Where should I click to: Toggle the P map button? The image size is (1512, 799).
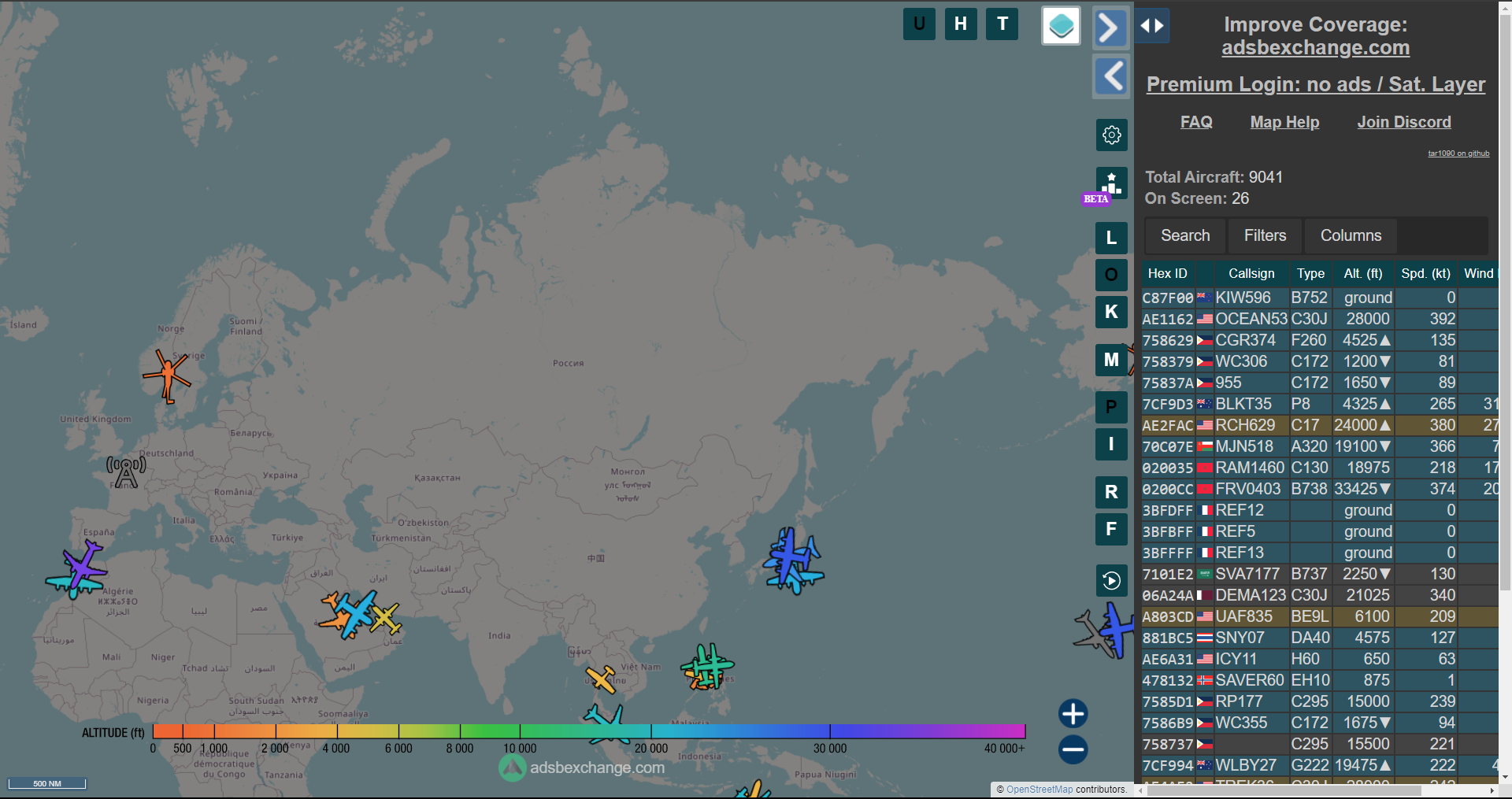(1111, 407)
